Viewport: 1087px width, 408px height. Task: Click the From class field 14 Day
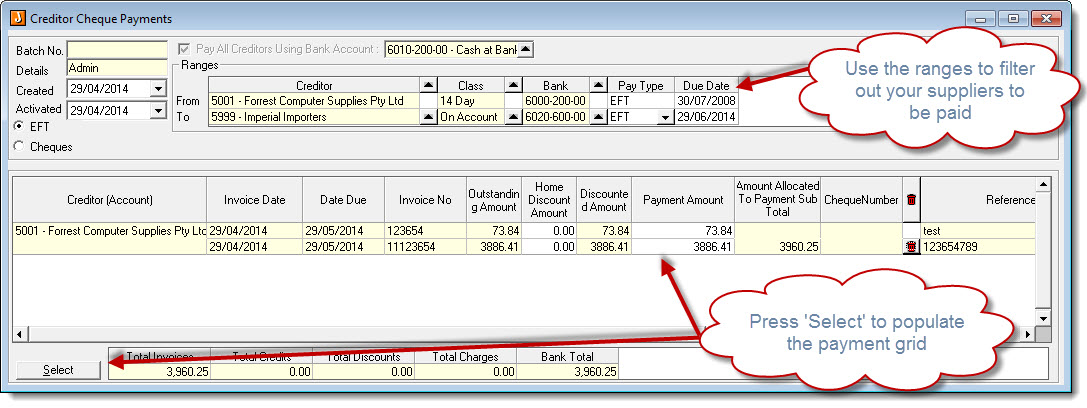coord(471,101)
